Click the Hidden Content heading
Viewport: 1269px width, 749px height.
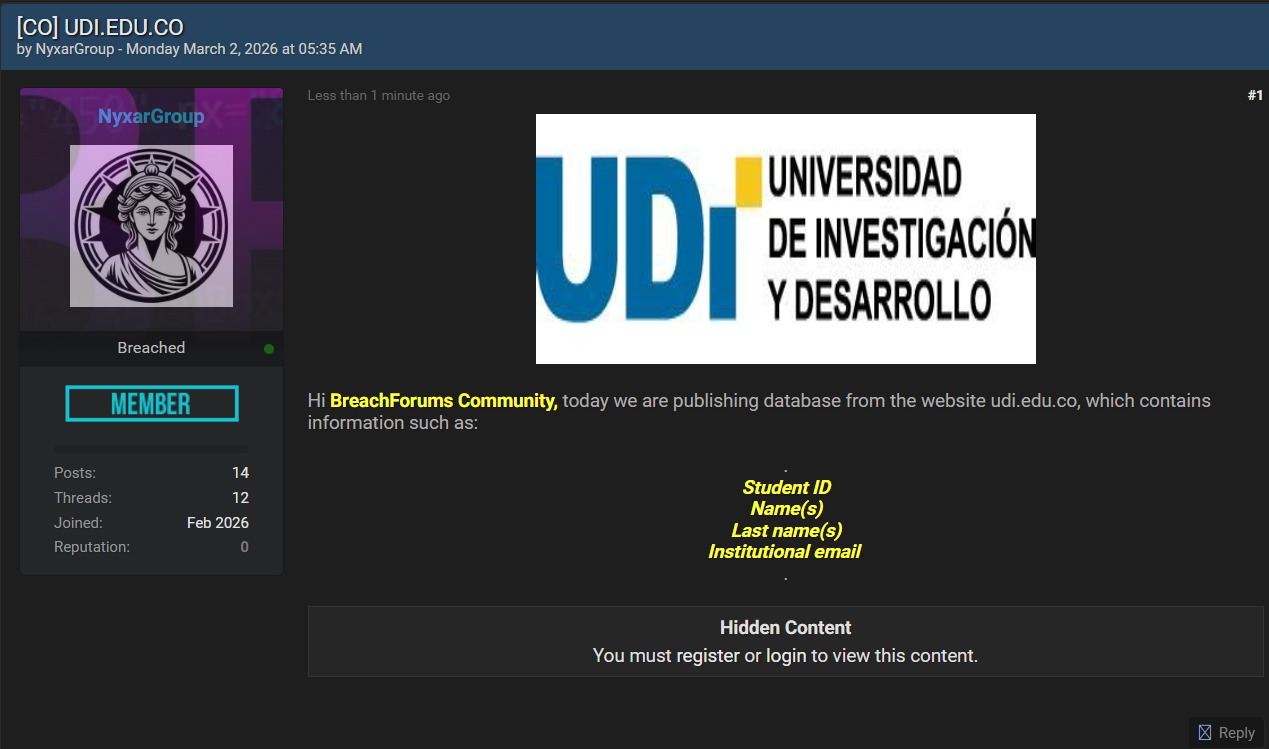pyautogui.click(x=785, y=627)
